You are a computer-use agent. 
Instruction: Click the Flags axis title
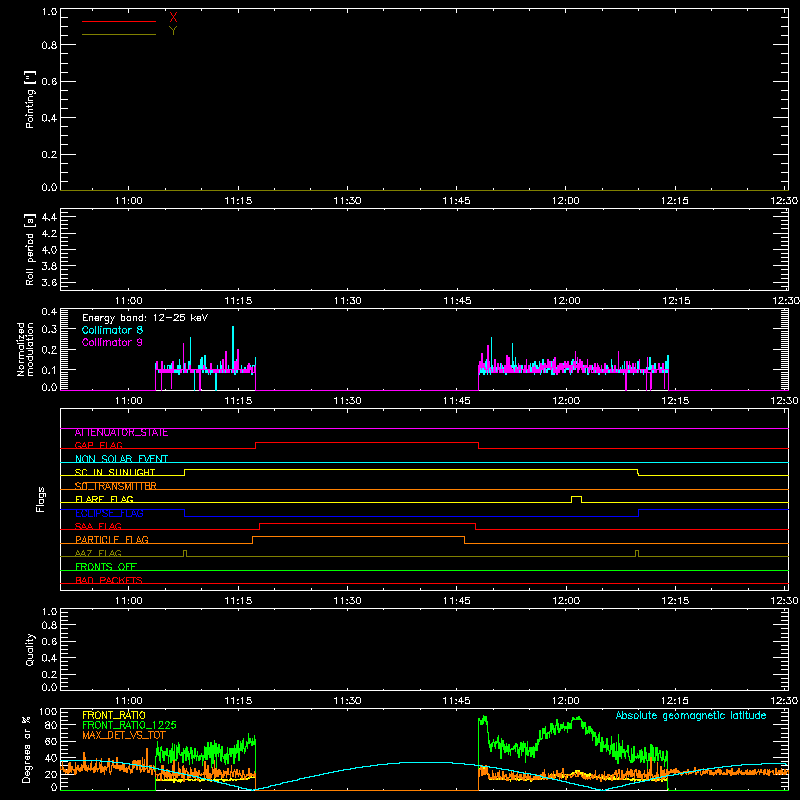pos(41,499)
